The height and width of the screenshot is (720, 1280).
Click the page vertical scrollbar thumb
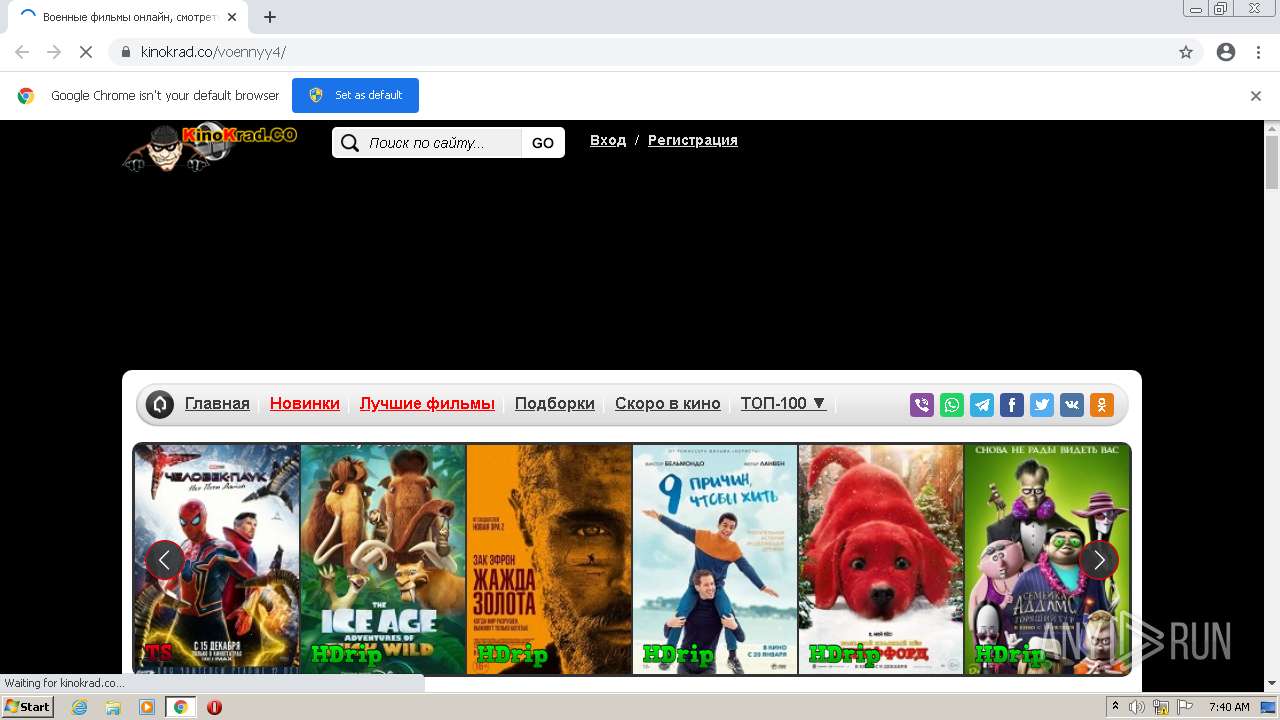tap(1272, 162)
